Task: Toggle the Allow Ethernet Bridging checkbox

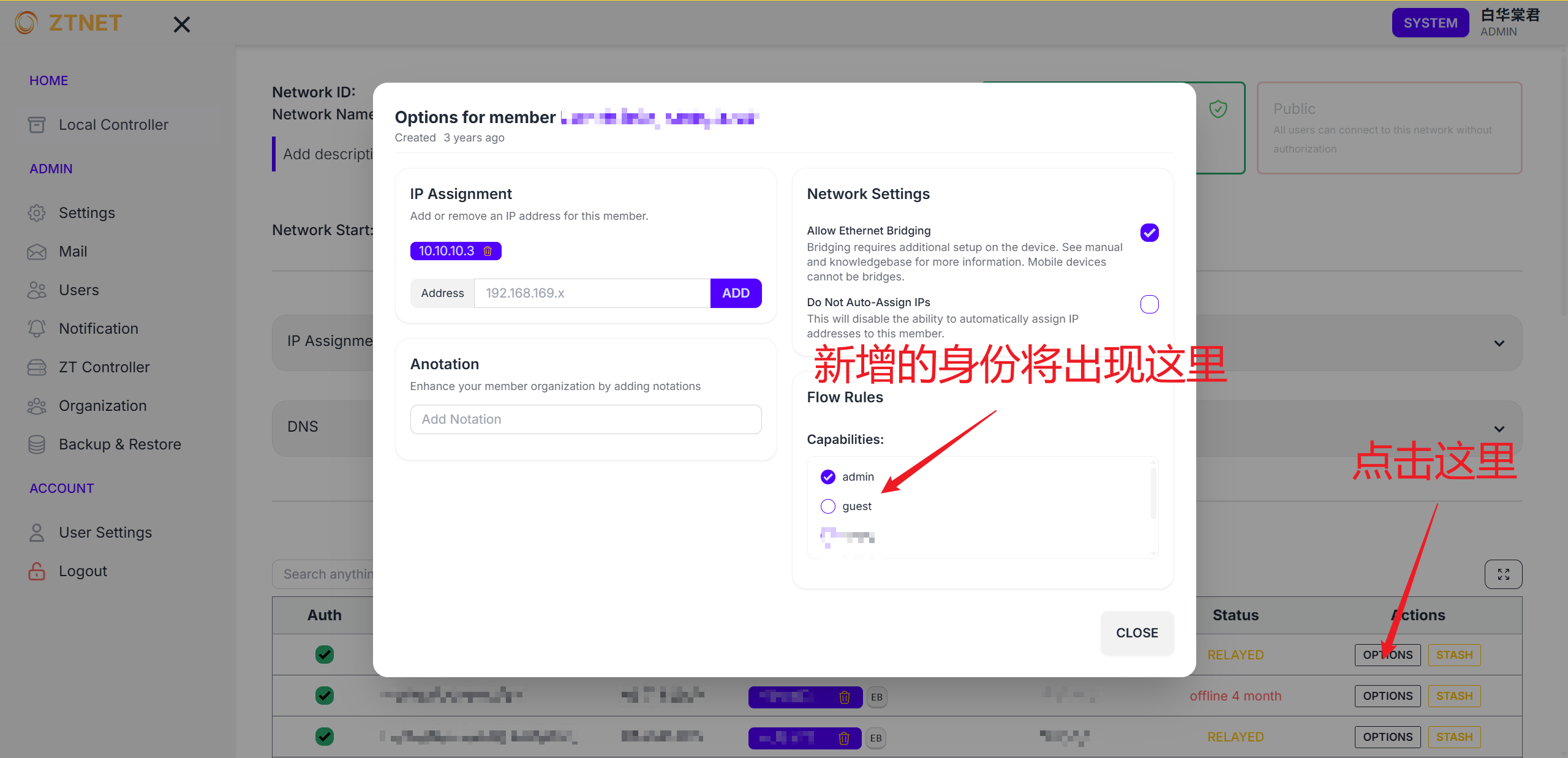Action: (x=1149, y=233)
